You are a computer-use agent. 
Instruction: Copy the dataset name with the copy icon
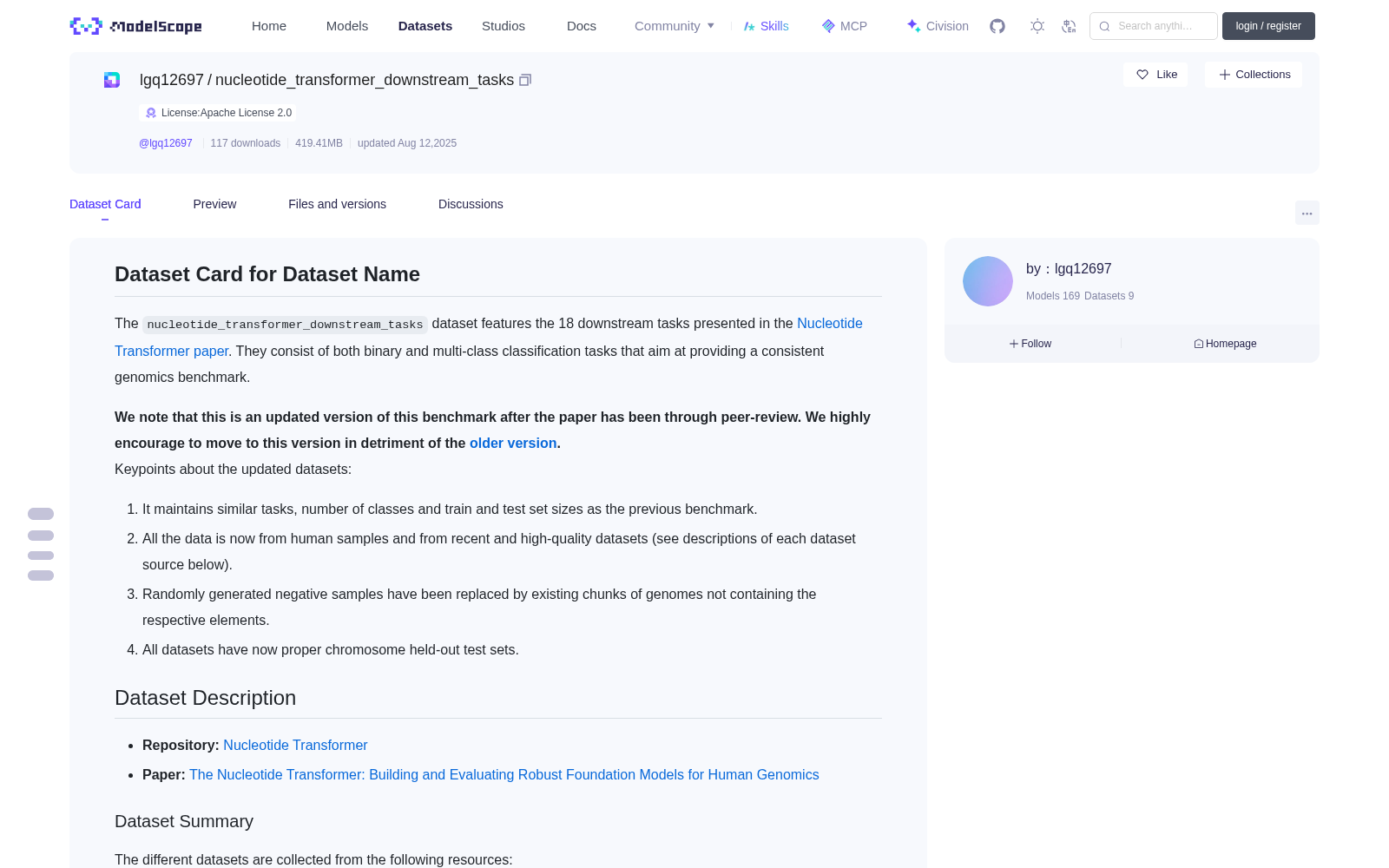pyautogui.click(x=525, y=80)
